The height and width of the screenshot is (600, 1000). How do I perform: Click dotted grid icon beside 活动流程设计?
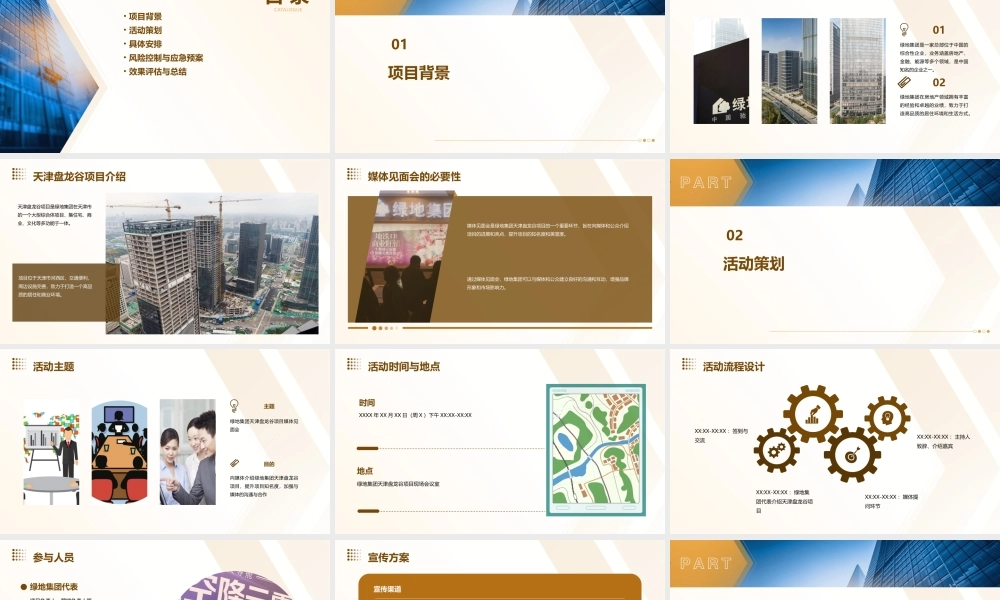[x=689, y=364]
